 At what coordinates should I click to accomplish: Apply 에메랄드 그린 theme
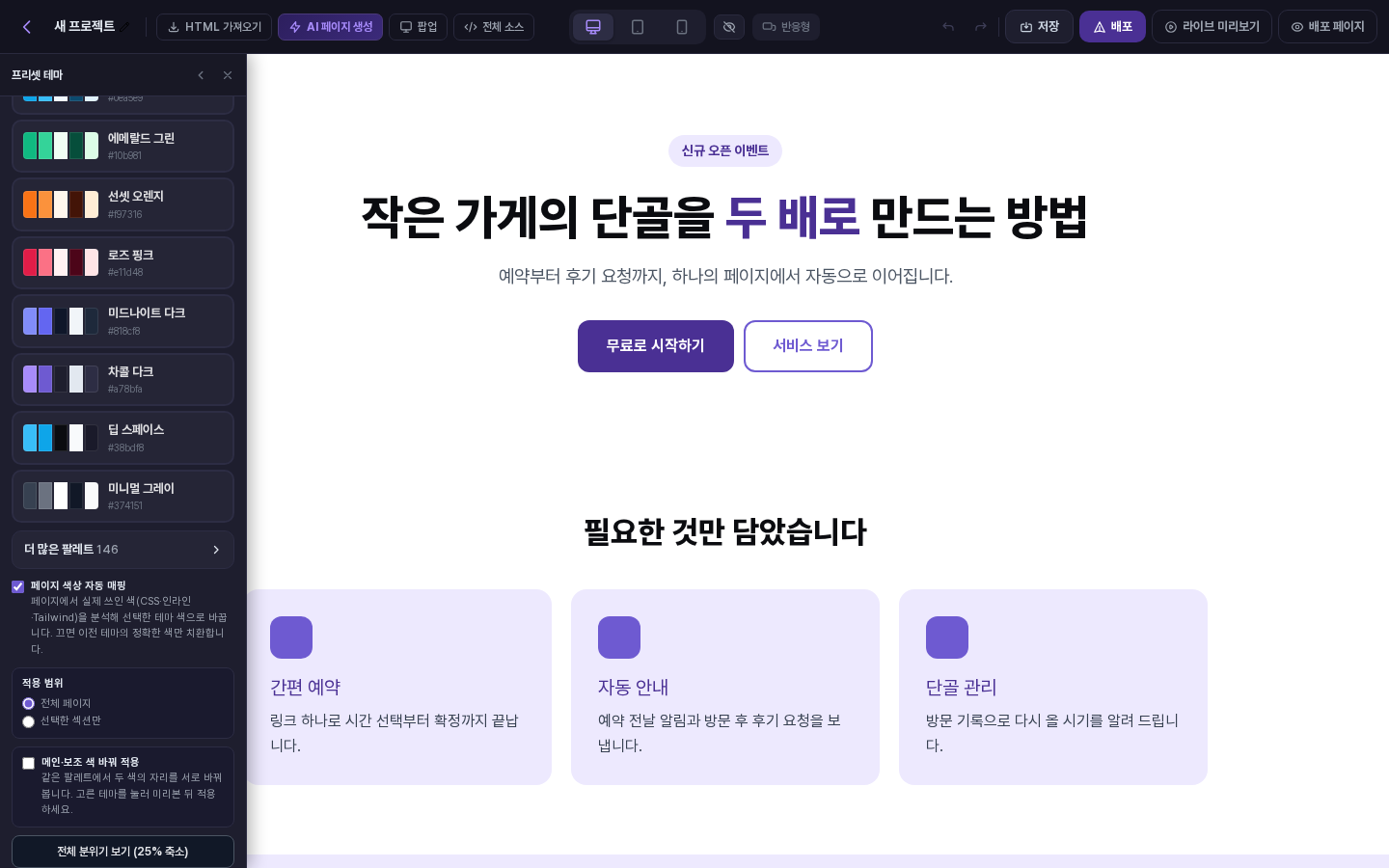click(x=123, y=146)
